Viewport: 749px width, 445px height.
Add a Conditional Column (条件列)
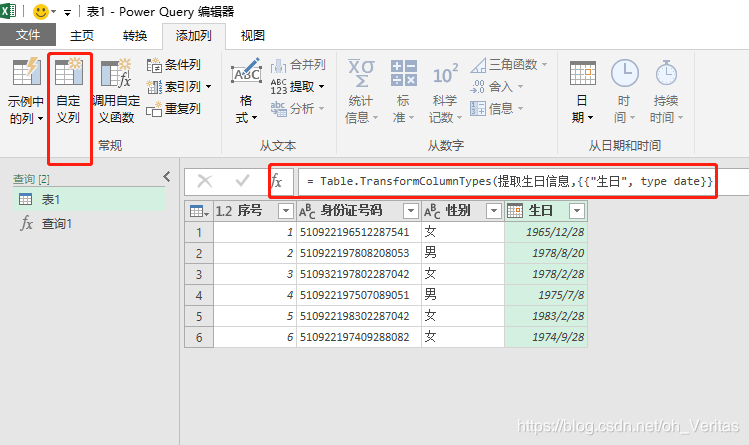(173, 65)
